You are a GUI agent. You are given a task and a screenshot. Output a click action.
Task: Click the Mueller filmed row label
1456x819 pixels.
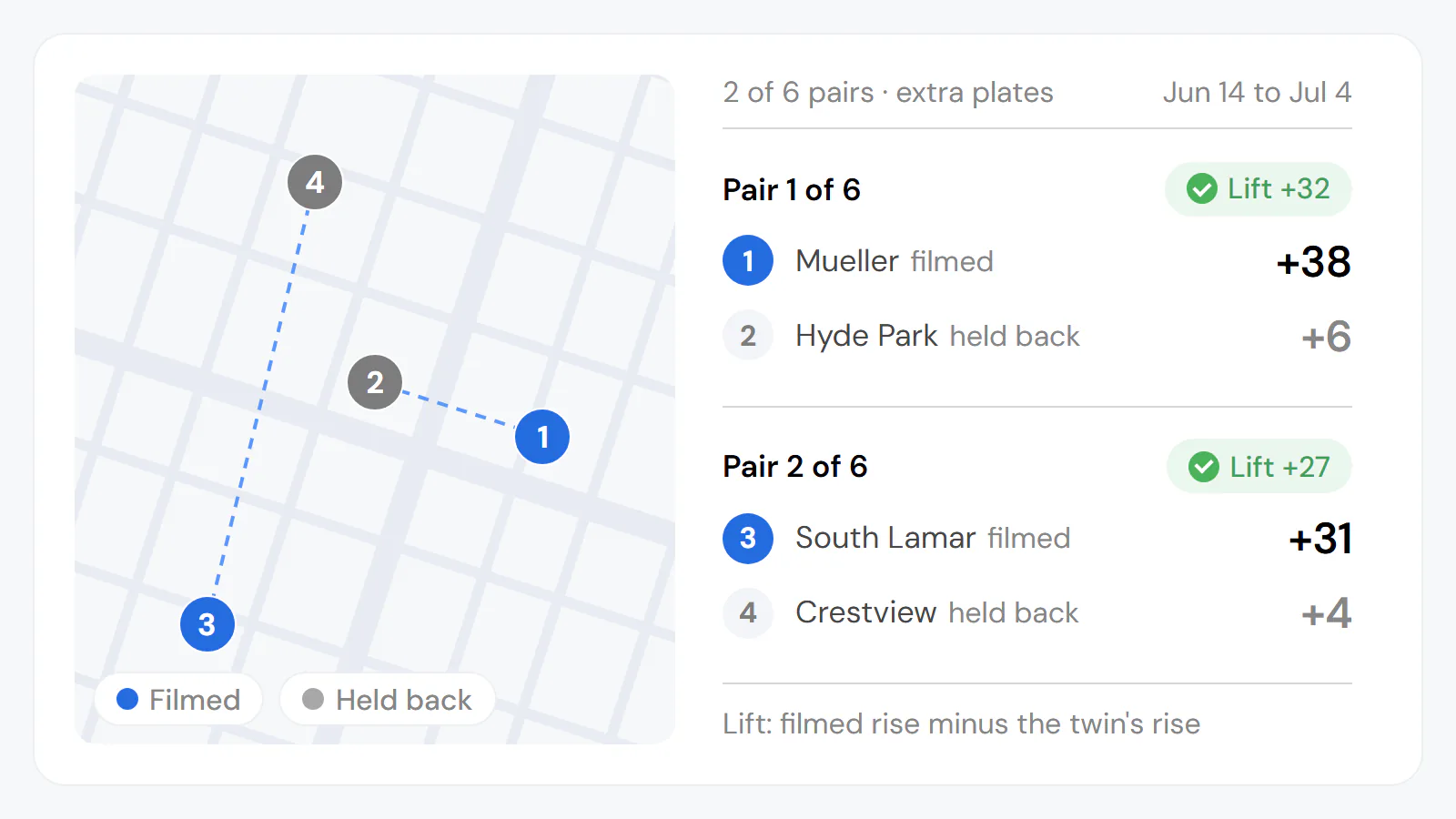pos(895,261)
